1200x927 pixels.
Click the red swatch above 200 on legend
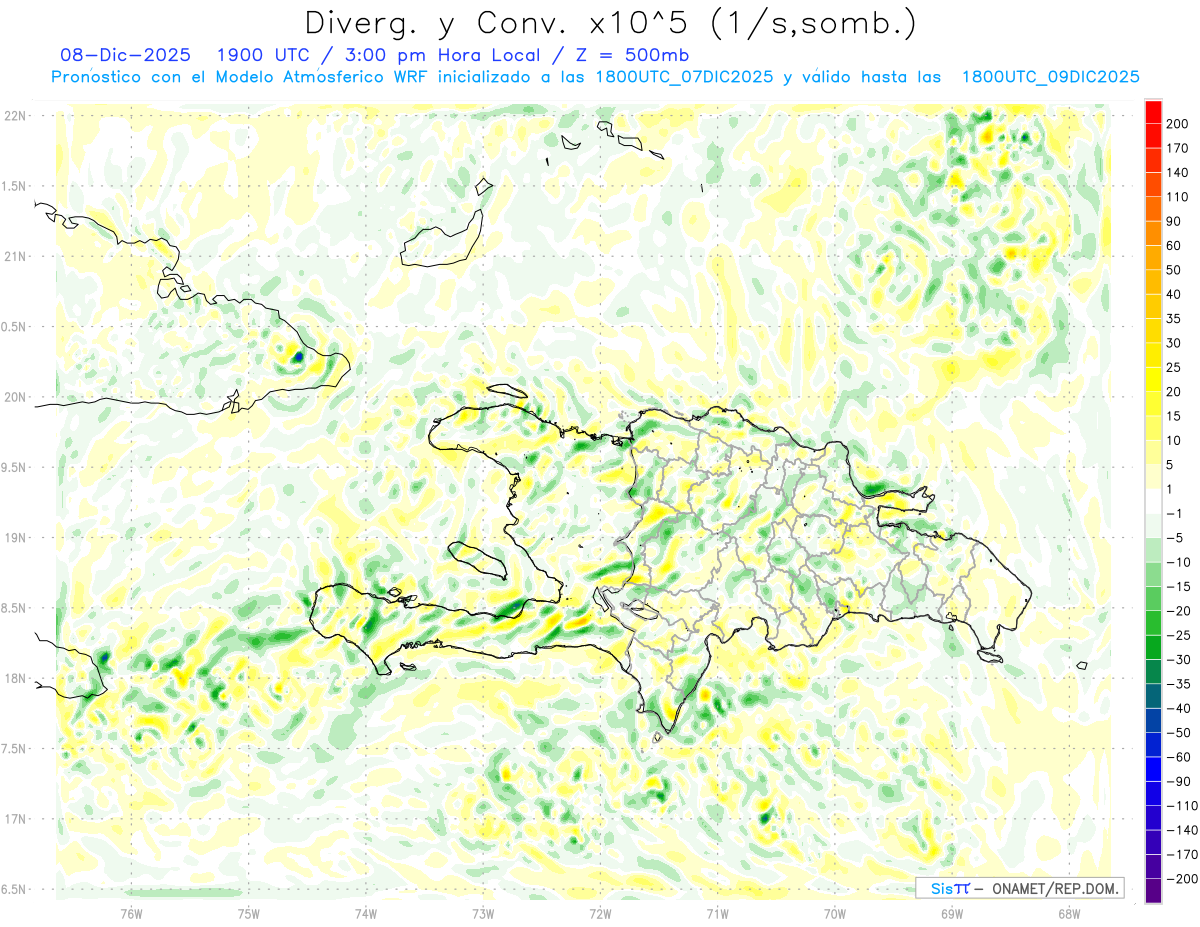pyautogui.click(x=1153, y=112)
